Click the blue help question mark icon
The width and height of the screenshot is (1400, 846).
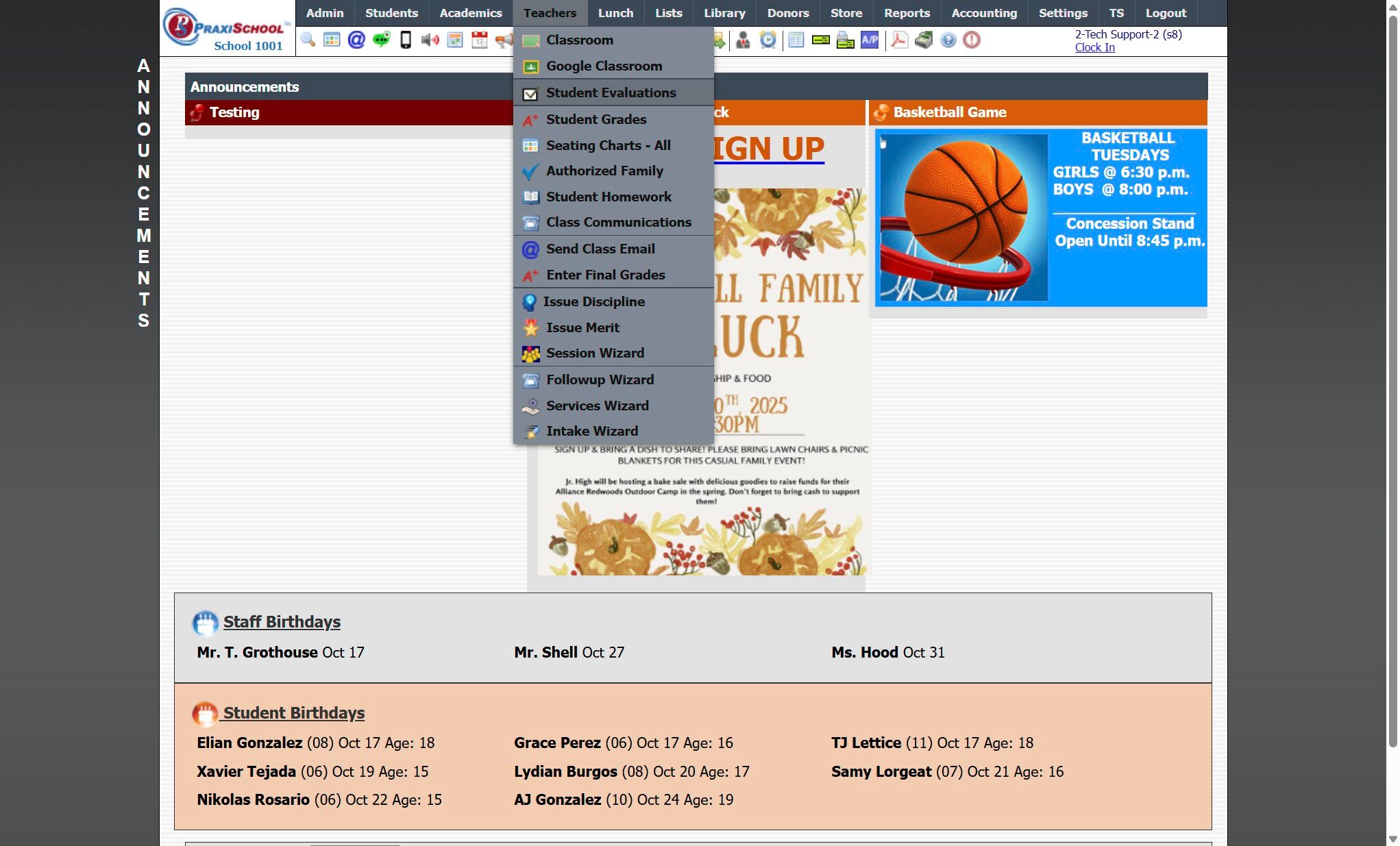[948, 40]
